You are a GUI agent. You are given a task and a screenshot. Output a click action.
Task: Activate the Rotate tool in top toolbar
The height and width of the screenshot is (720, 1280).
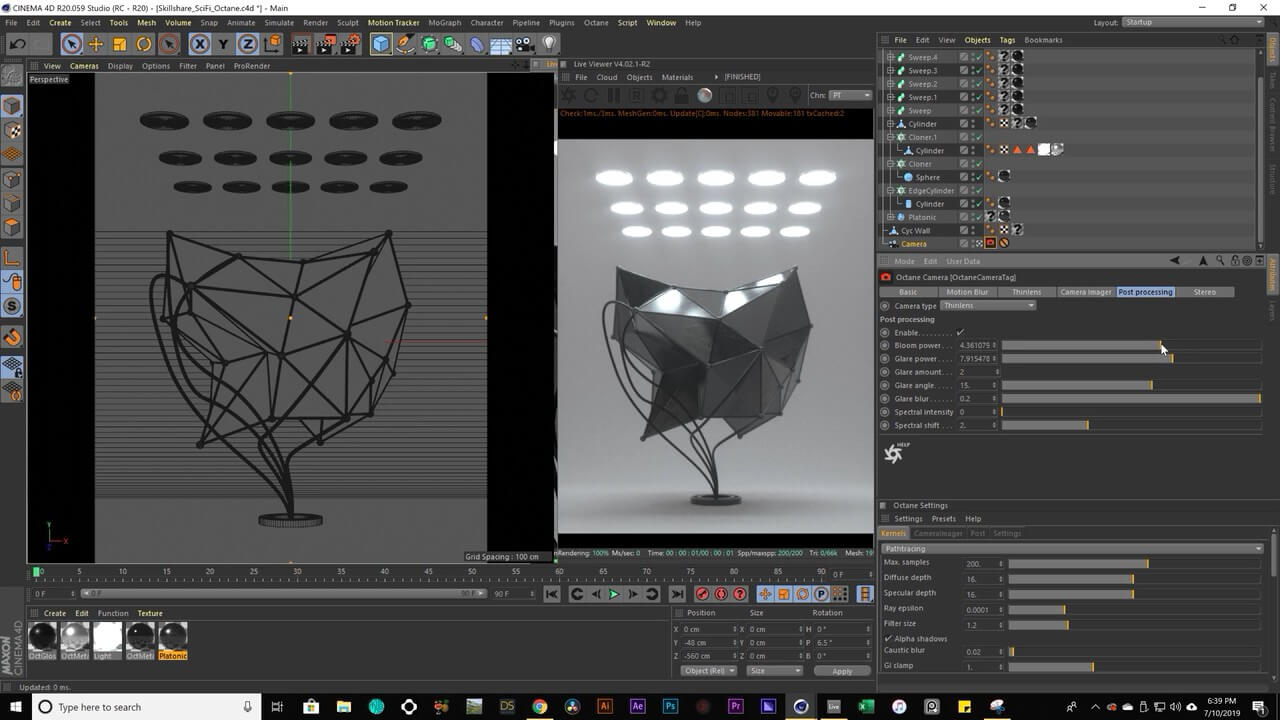click(144, 44)
